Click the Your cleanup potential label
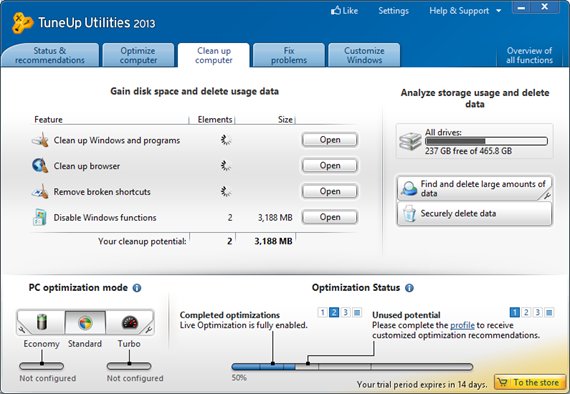Viewport: 570px width, 394px height. pos(142,241)
